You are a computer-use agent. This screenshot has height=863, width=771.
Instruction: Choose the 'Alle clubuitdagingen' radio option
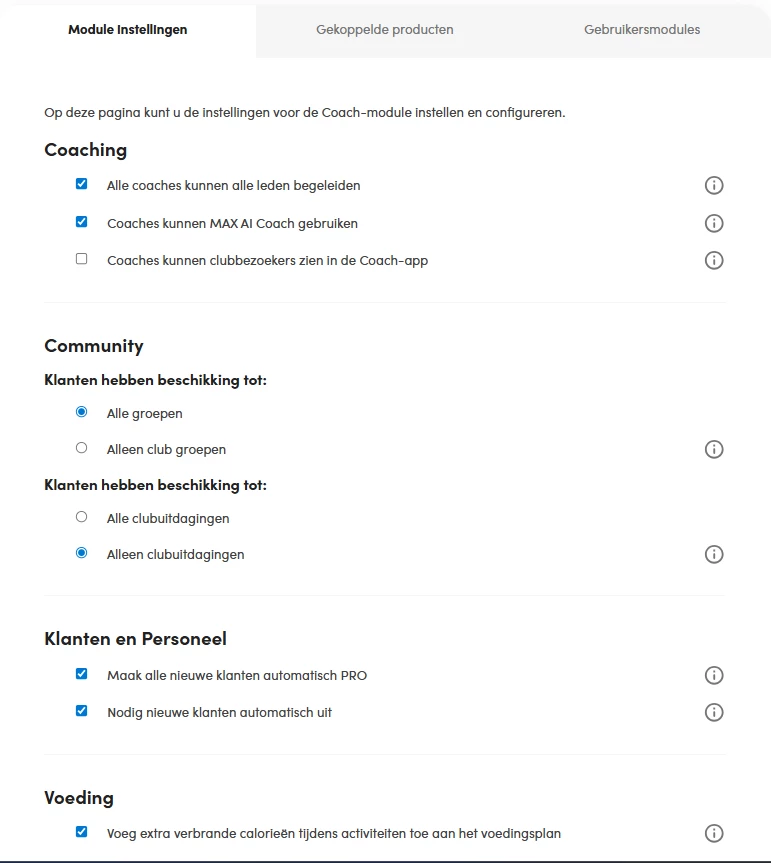coord(82,517)
